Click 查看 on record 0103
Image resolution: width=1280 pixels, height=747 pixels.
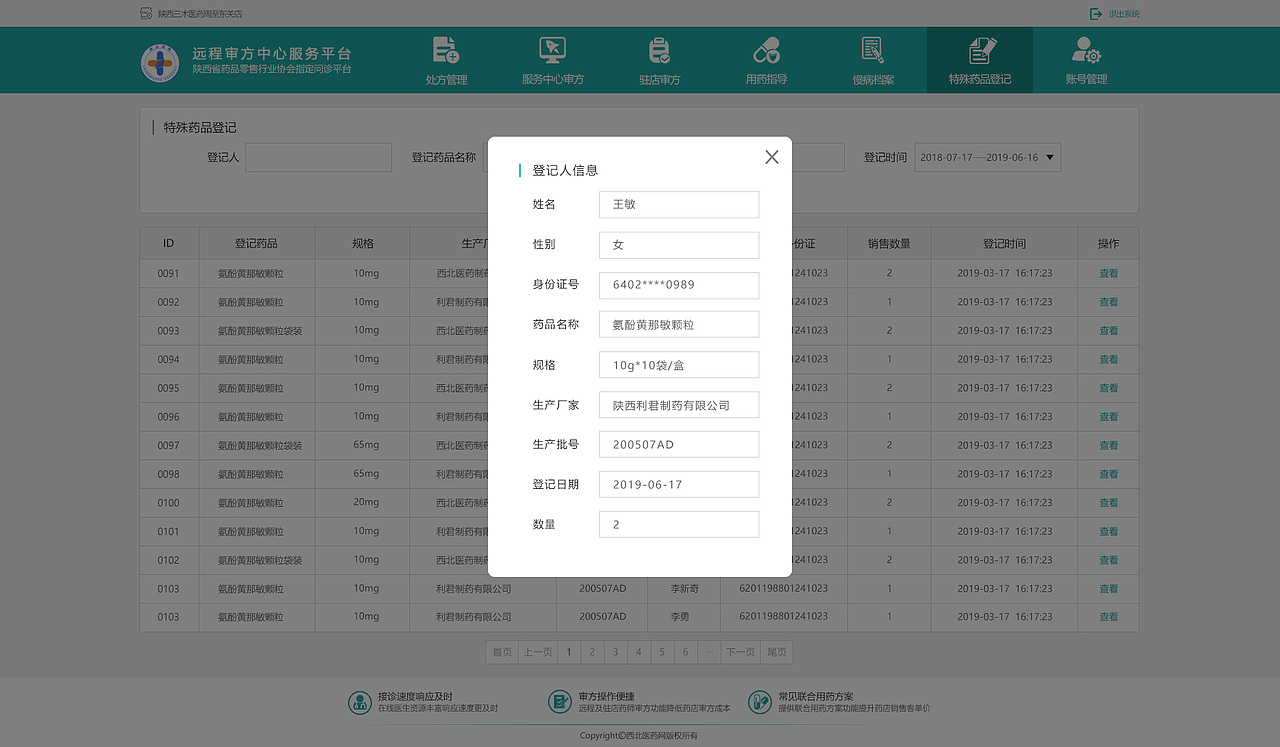[x=1108, y=589]
